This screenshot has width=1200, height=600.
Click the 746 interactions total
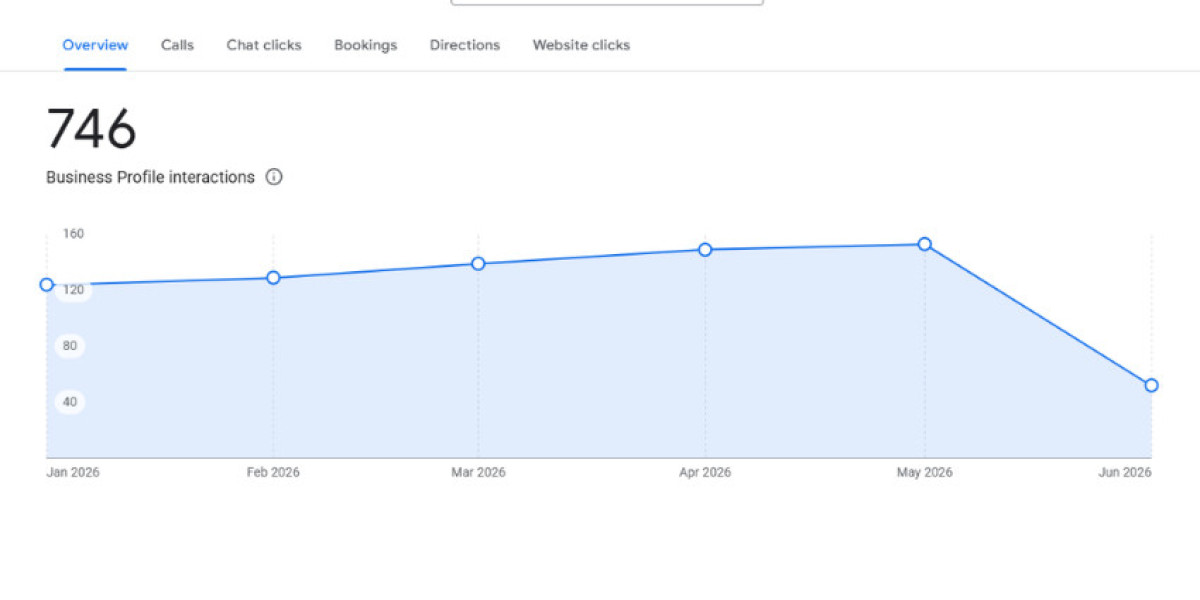(x=92, y=129)
